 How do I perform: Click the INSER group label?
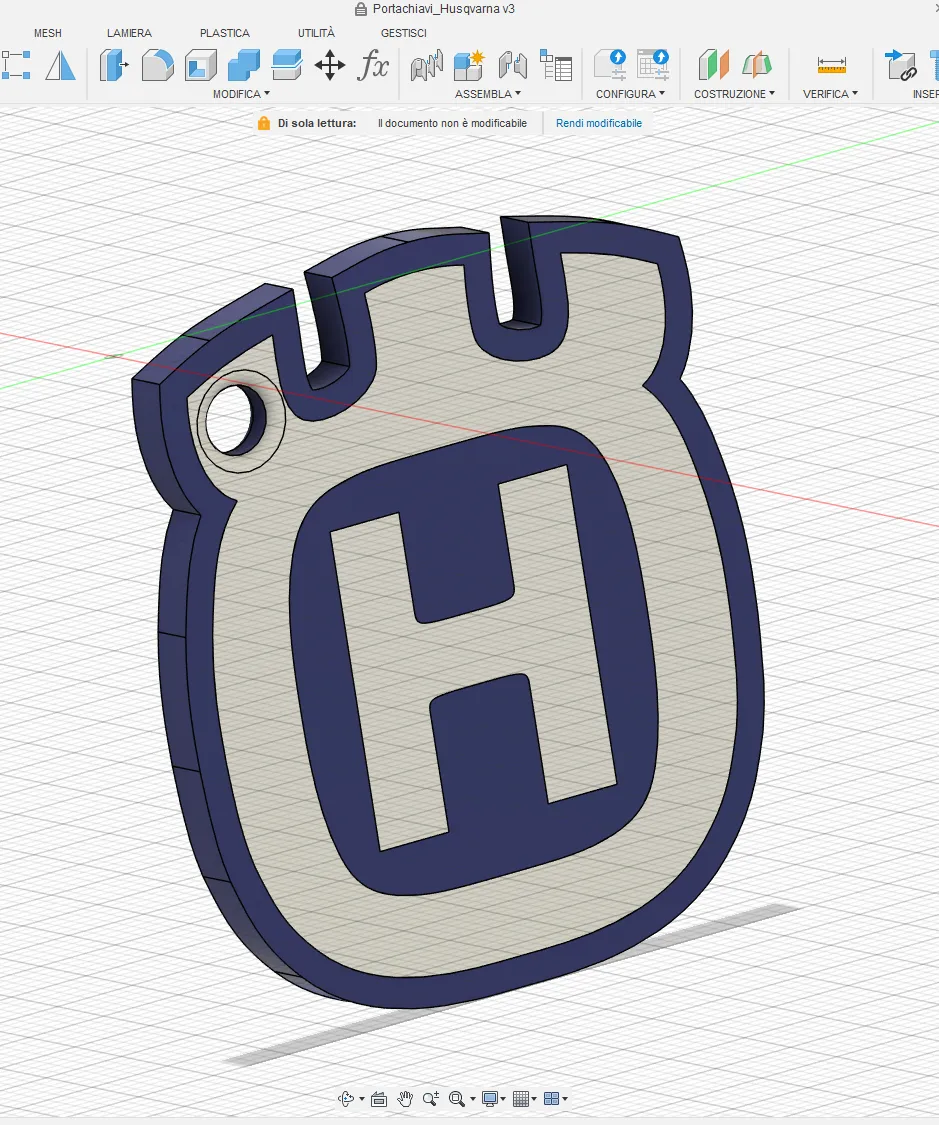click(925, 94)
